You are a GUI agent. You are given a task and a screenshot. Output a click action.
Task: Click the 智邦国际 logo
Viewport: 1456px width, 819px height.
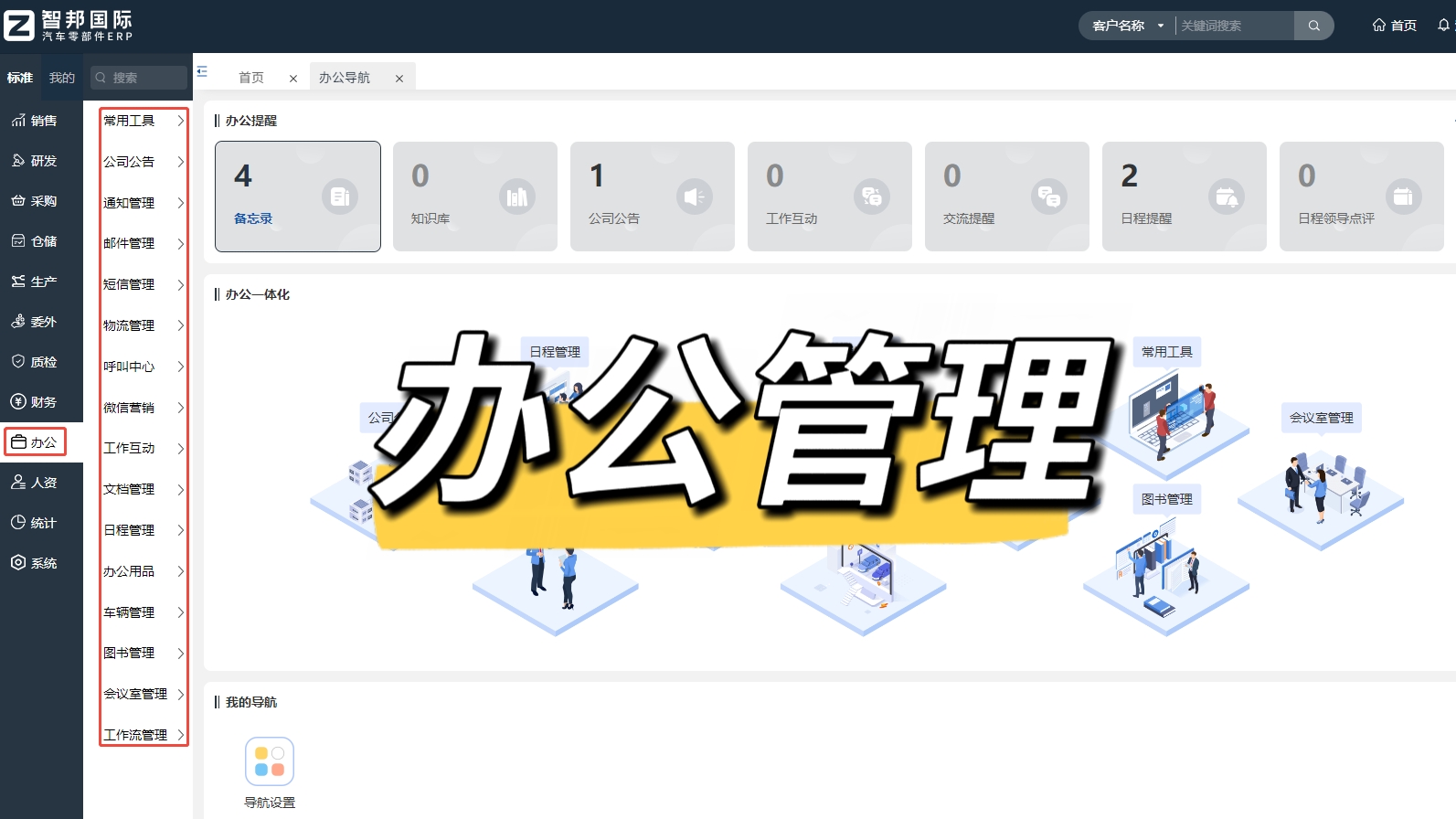[69, 26]
